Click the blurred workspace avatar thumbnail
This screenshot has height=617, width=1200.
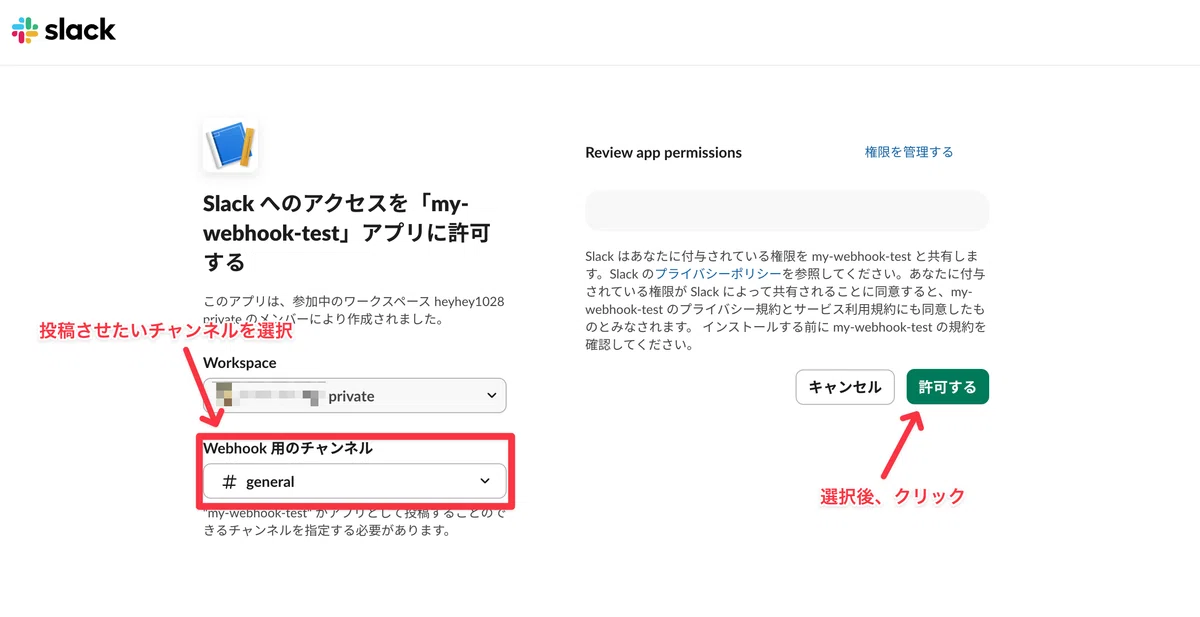[x=229, y=396]
